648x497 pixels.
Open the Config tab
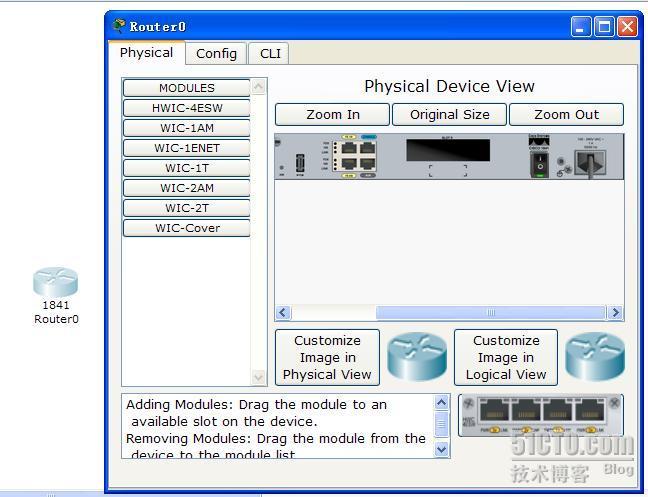pyautogui.click(x=216, y=54)
